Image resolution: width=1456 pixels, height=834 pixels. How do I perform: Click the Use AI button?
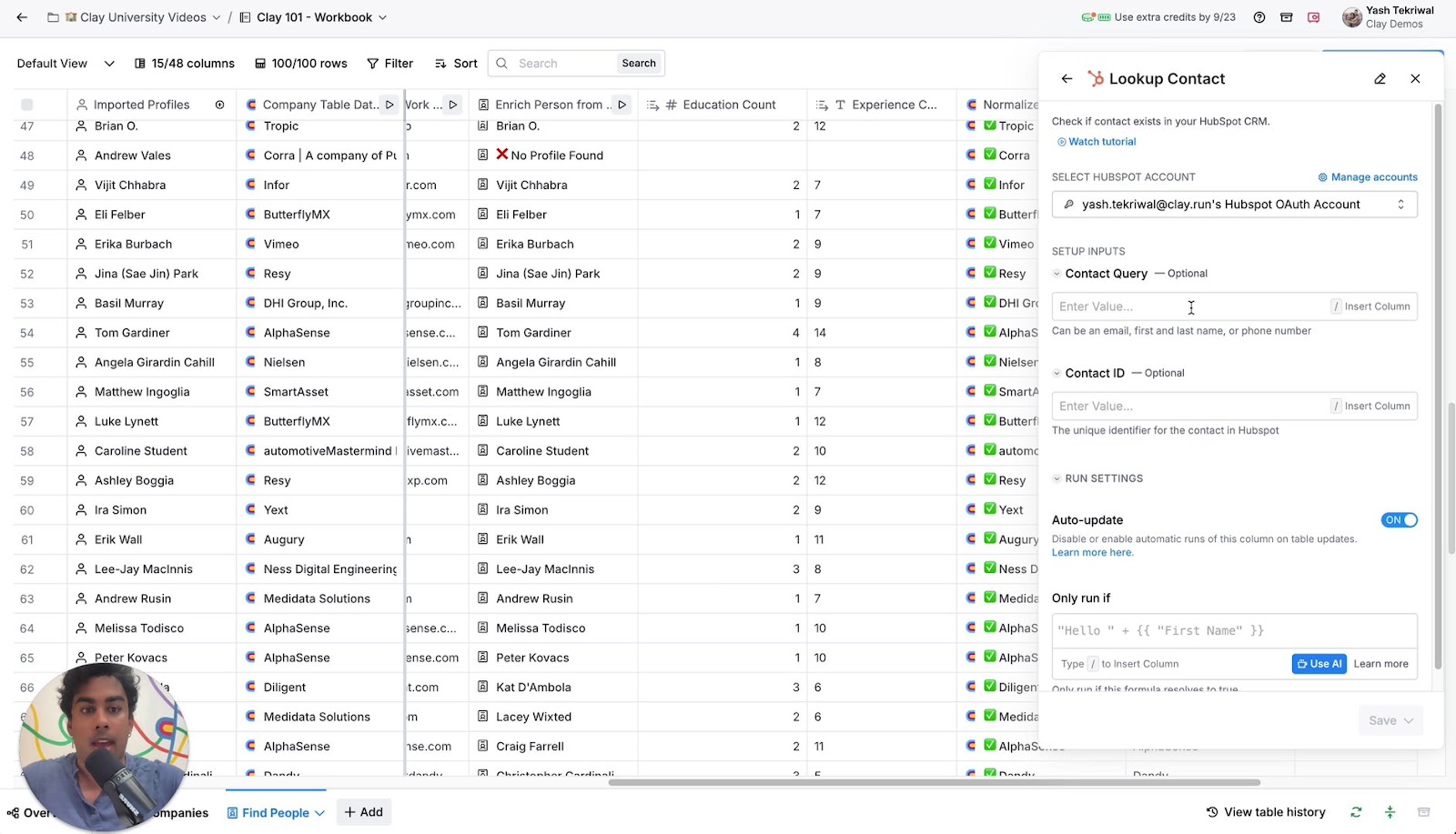(1319, 664)
